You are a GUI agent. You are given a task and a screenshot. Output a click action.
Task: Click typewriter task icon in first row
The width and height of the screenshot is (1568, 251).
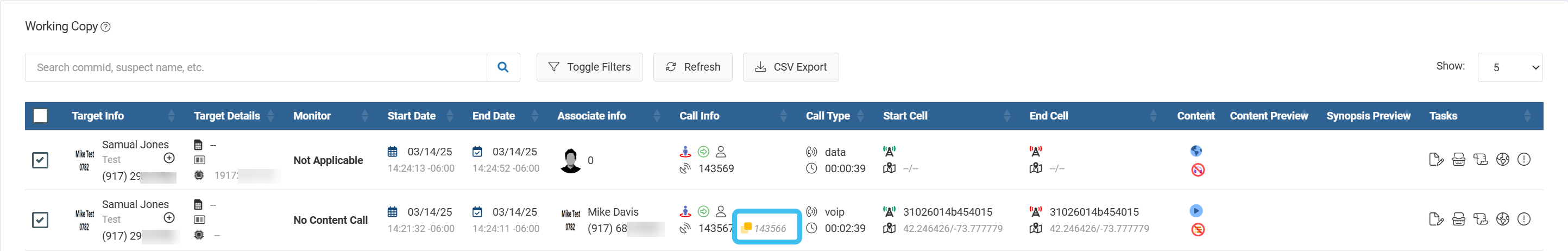1458,160
